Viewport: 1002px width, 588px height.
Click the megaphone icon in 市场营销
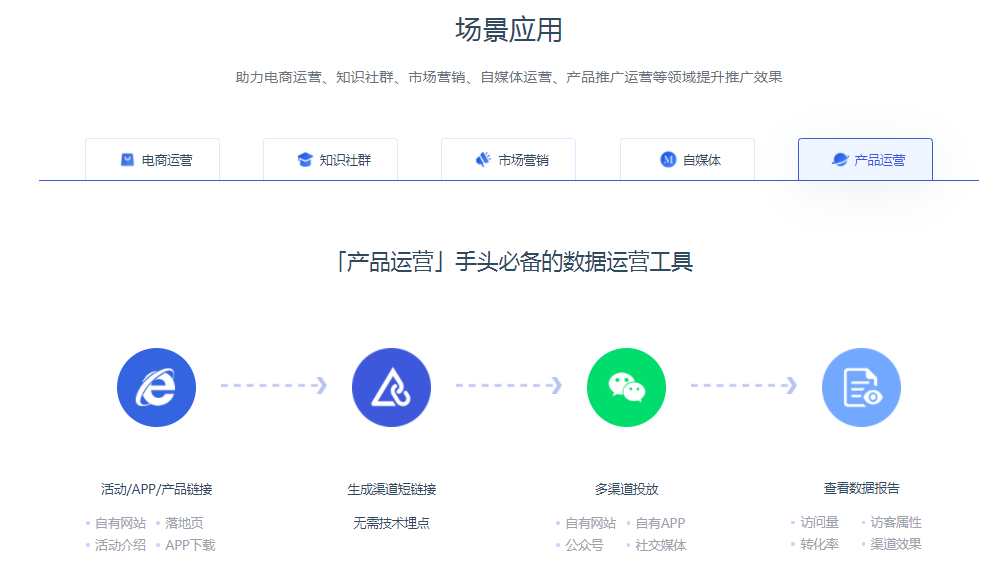(483, 160)
